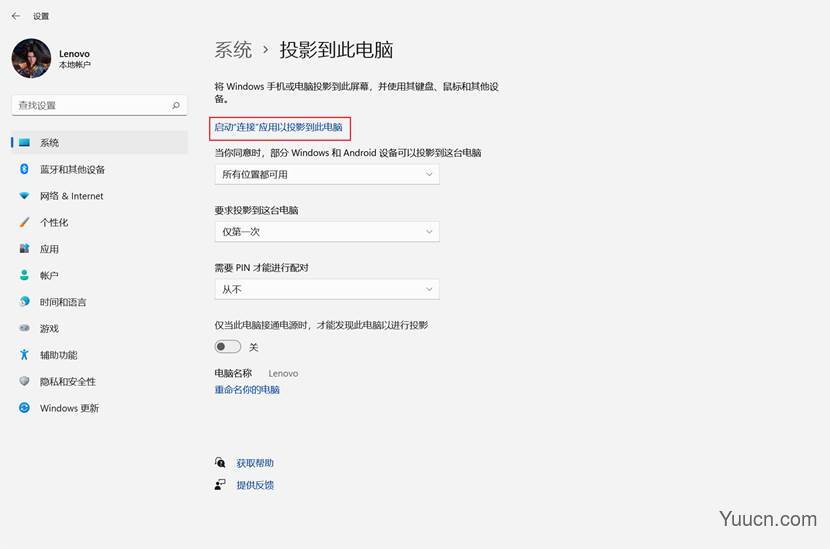The height and width of the screenshot is (549, 830).
Task: Open 时间和语言 globe icon
Action: coord(24,302)
